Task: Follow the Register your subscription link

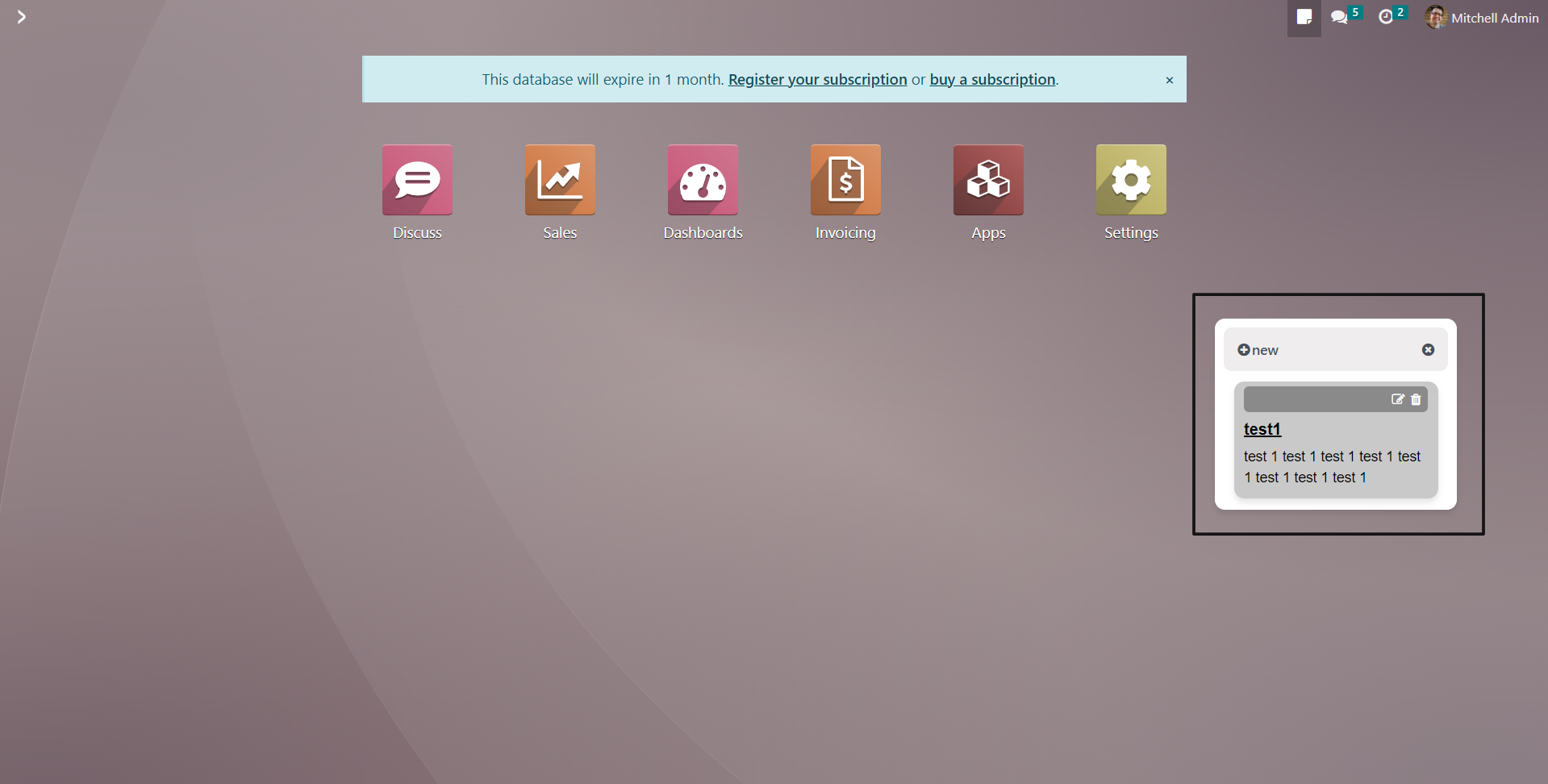Action: (817, 79)
